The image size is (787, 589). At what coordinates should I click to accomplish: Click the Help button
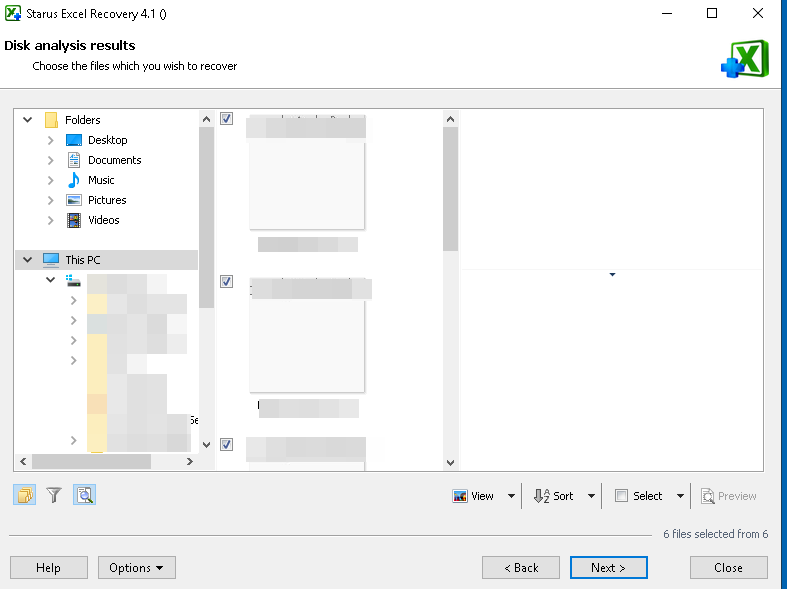[x=49, y=568]
